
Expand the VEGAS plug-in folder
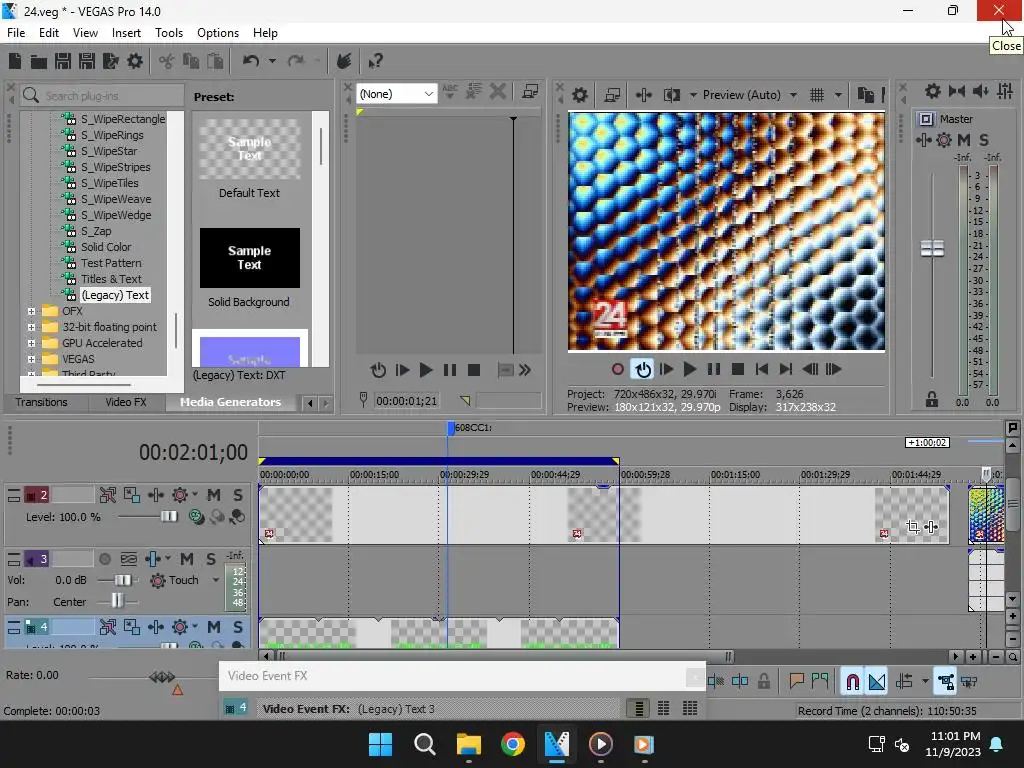pyautogui.click(x=31, y=359)
